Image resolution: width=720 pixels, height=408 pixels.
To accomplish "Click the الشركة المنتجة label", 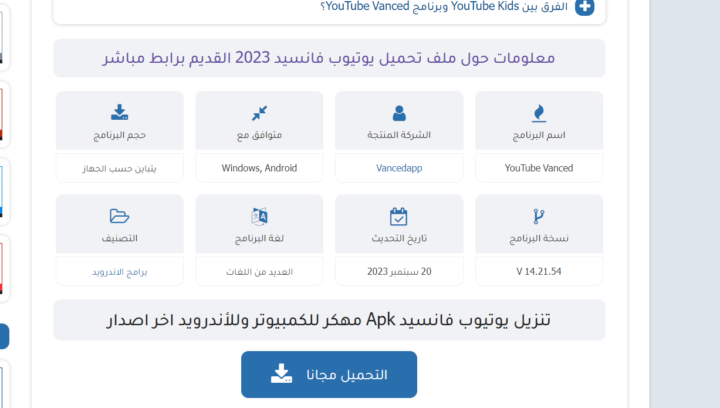I will (399, 135).
